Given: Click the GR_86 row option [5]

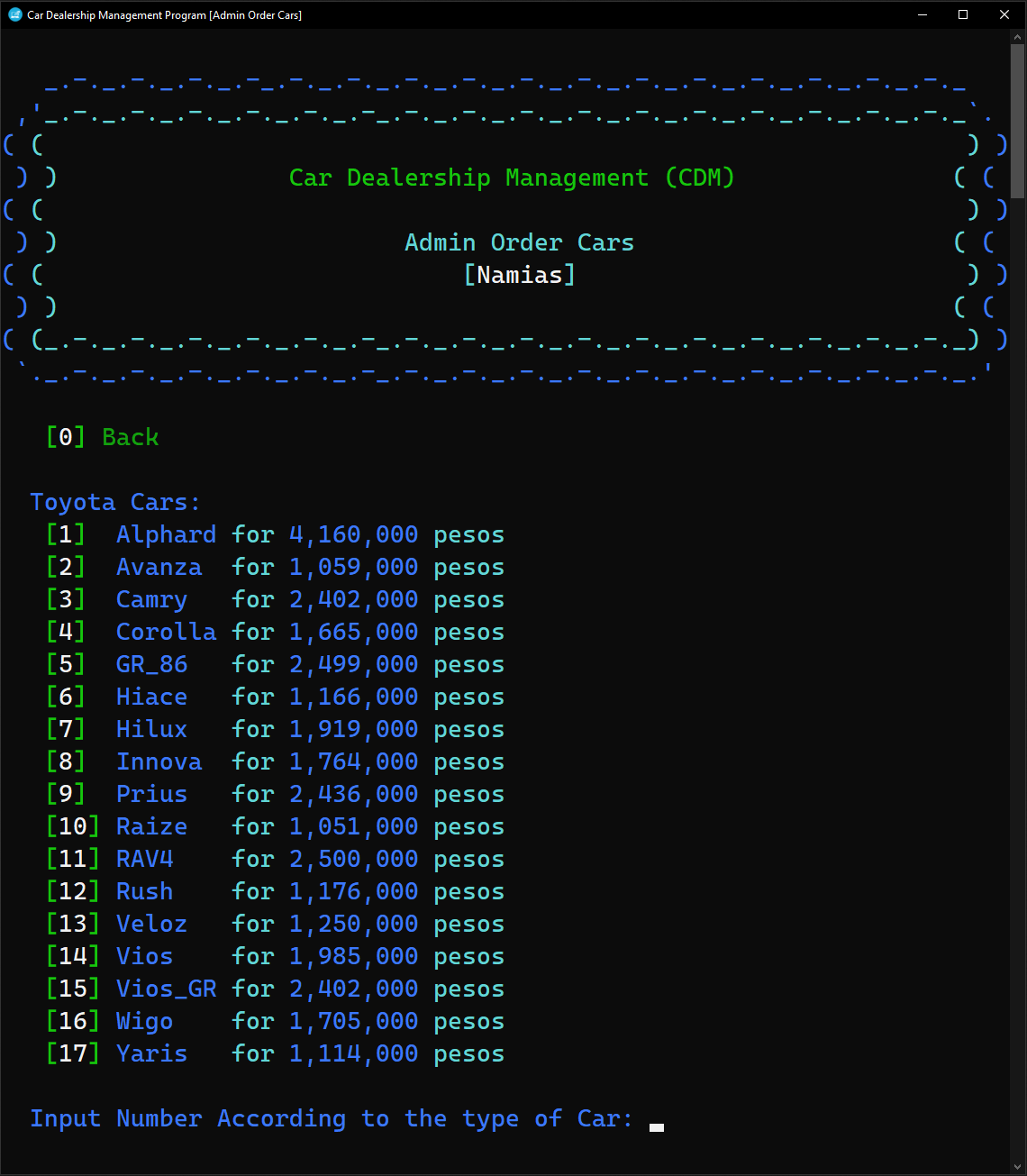Looking at the screenshot, I should (x=275, y=664).
